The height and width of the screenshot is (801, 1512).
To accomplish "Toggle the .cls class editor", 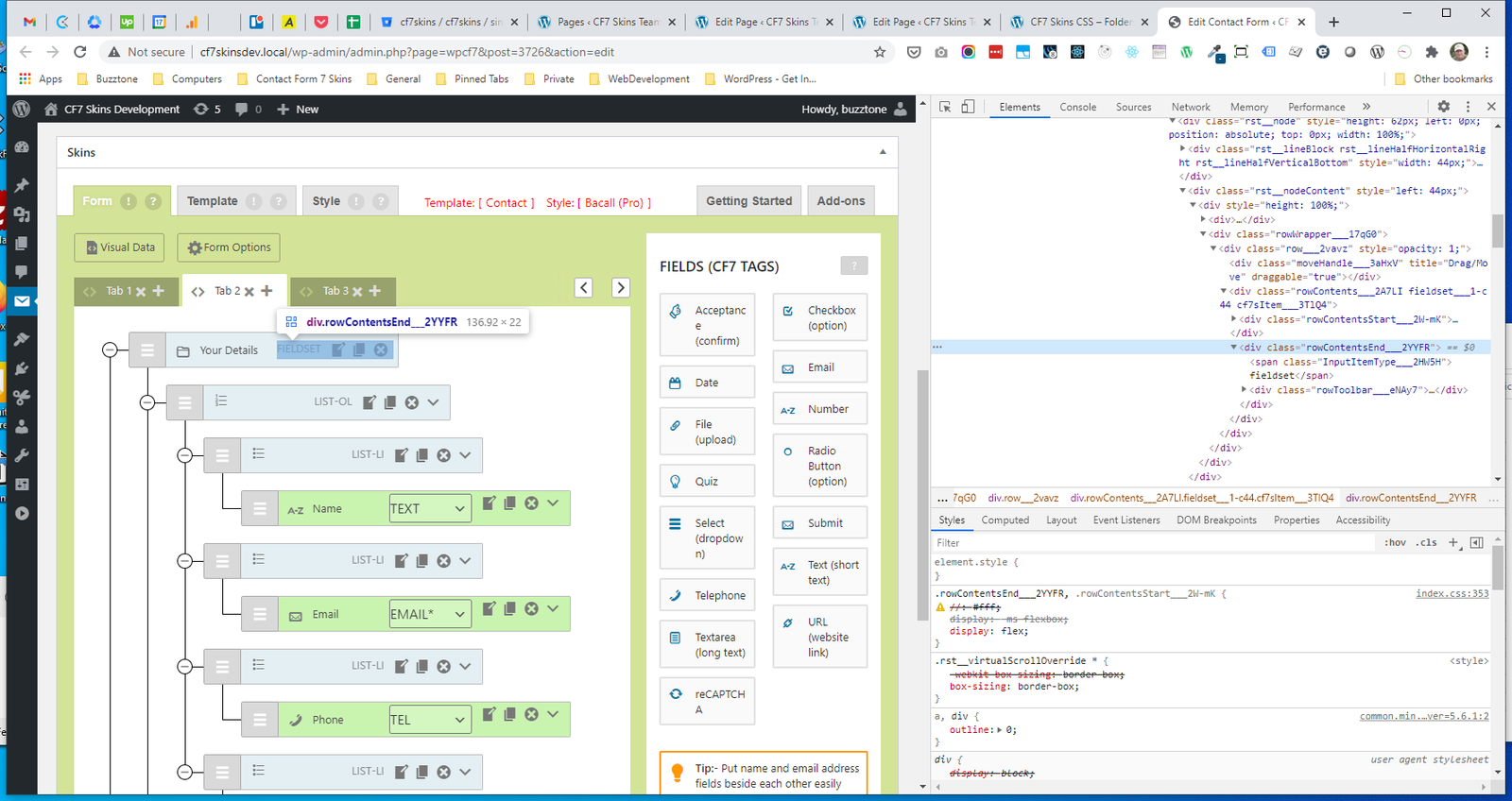I will pyautogui.click(x=1426, y=542).
